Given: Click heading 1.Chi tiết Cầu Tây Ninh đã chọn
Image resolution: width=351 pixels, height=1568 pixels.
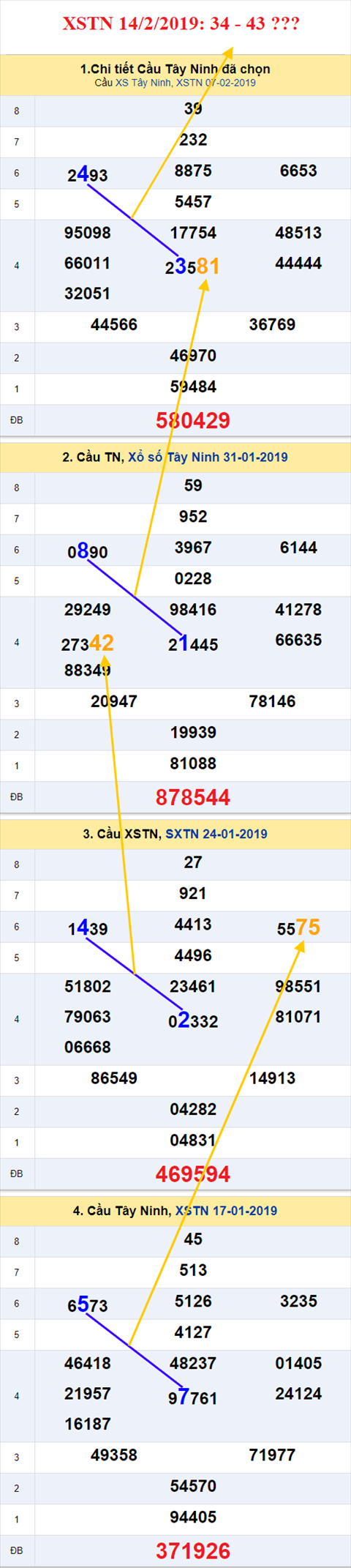Looking at the screenshot, I should pos(175,69).
